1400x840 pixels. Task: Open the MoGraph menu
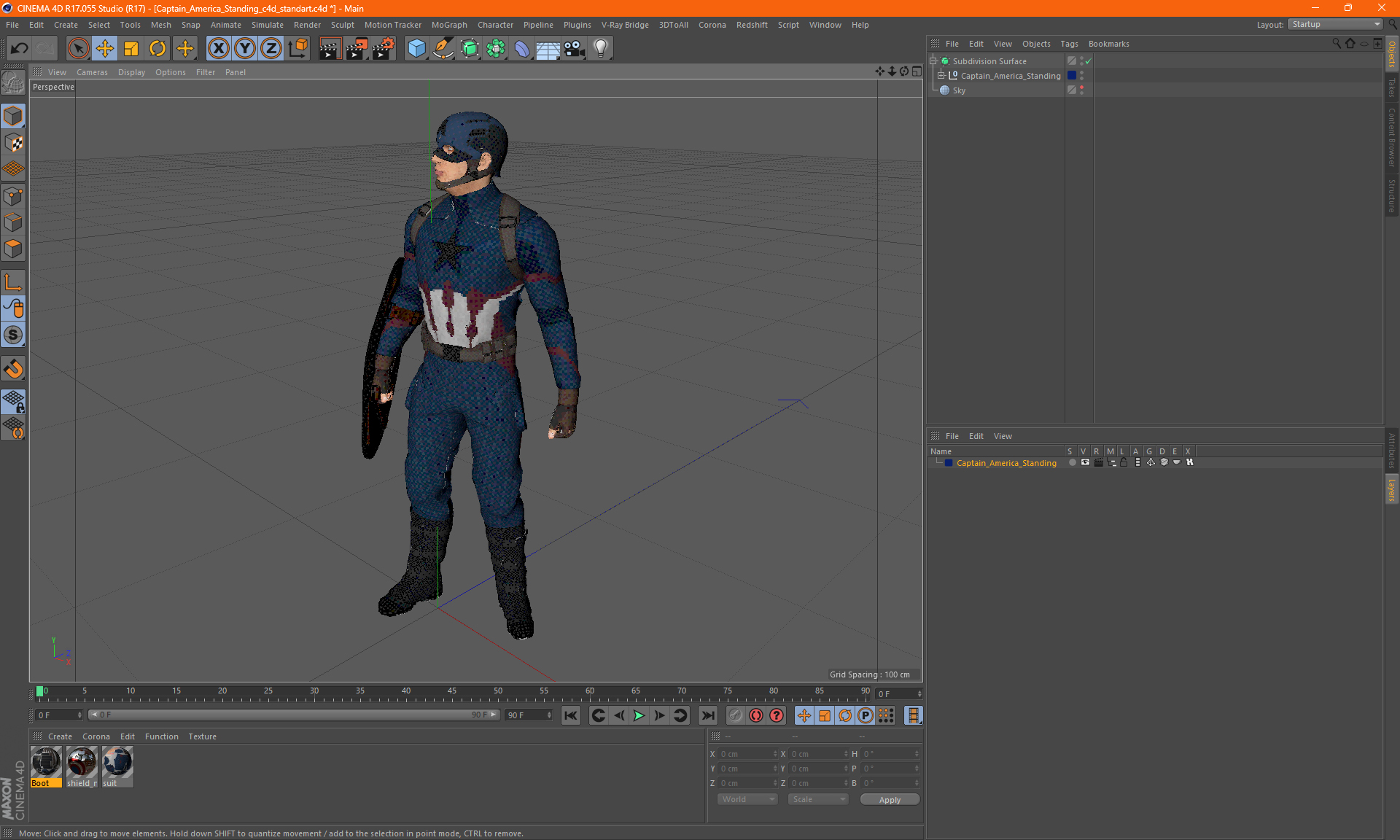coord(449,25)
